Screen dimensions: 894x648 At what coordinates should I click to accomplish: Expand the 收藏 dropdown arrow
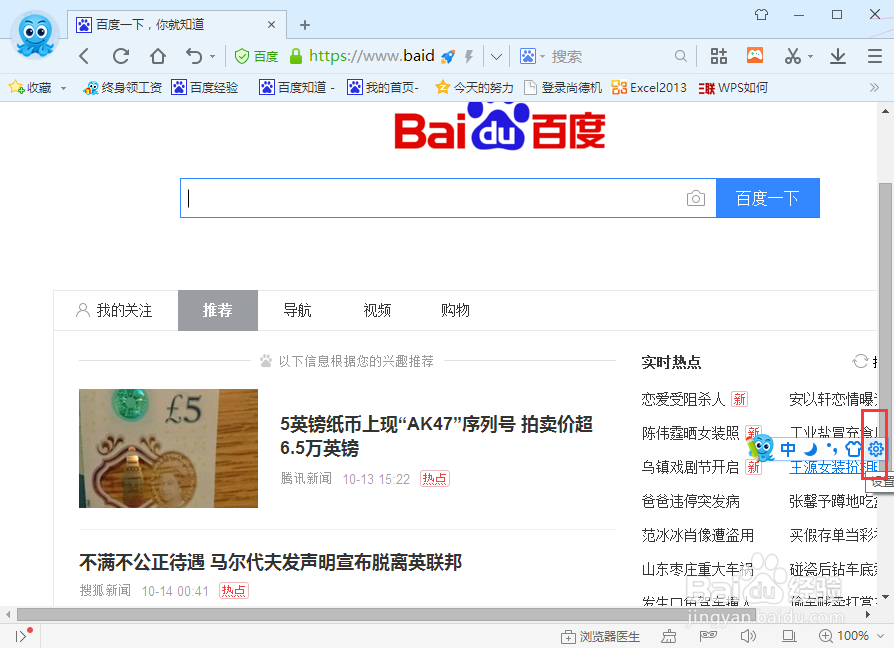pos(63,88)
